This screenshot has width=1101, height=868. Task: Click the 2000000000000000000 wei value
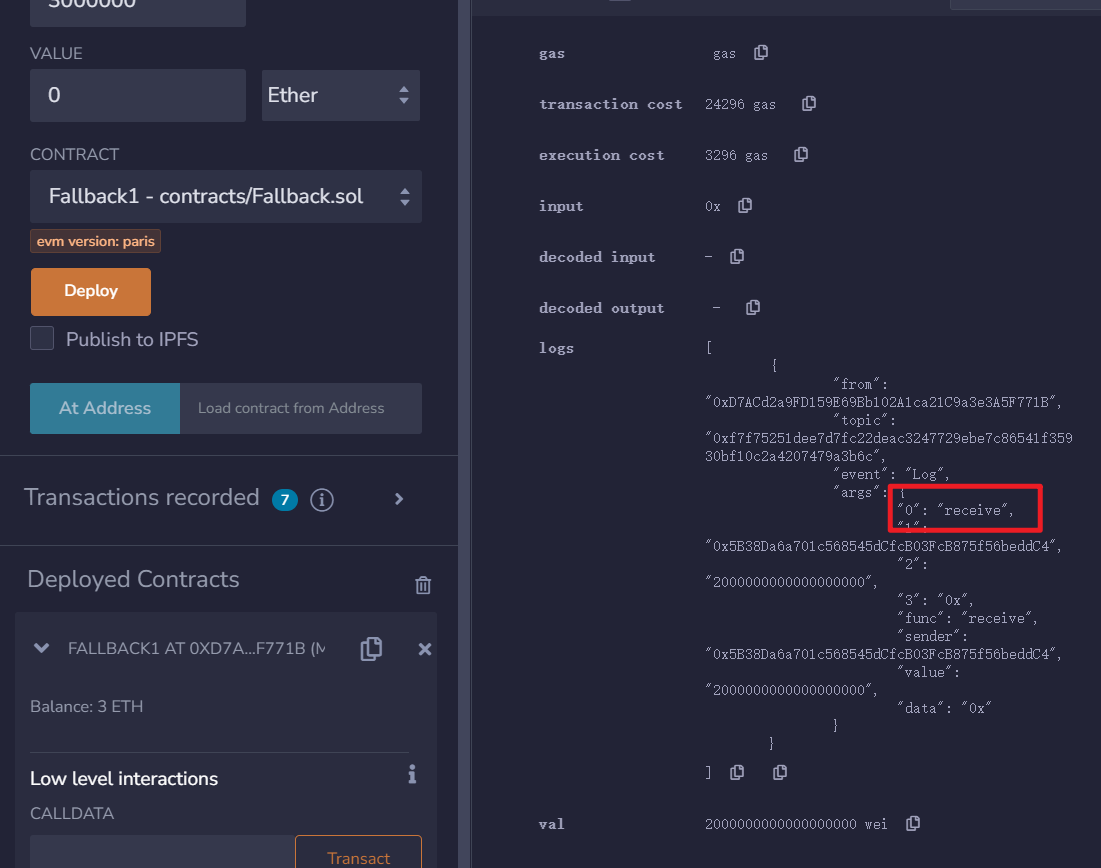[x=796, y=824]
